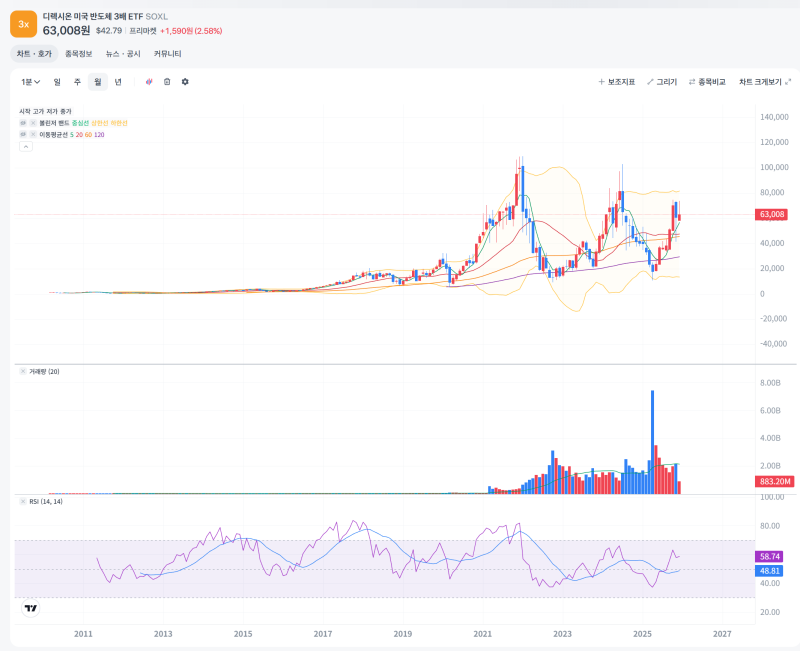Go to the 커뮤니티 tab

click(x=168, y=54)
